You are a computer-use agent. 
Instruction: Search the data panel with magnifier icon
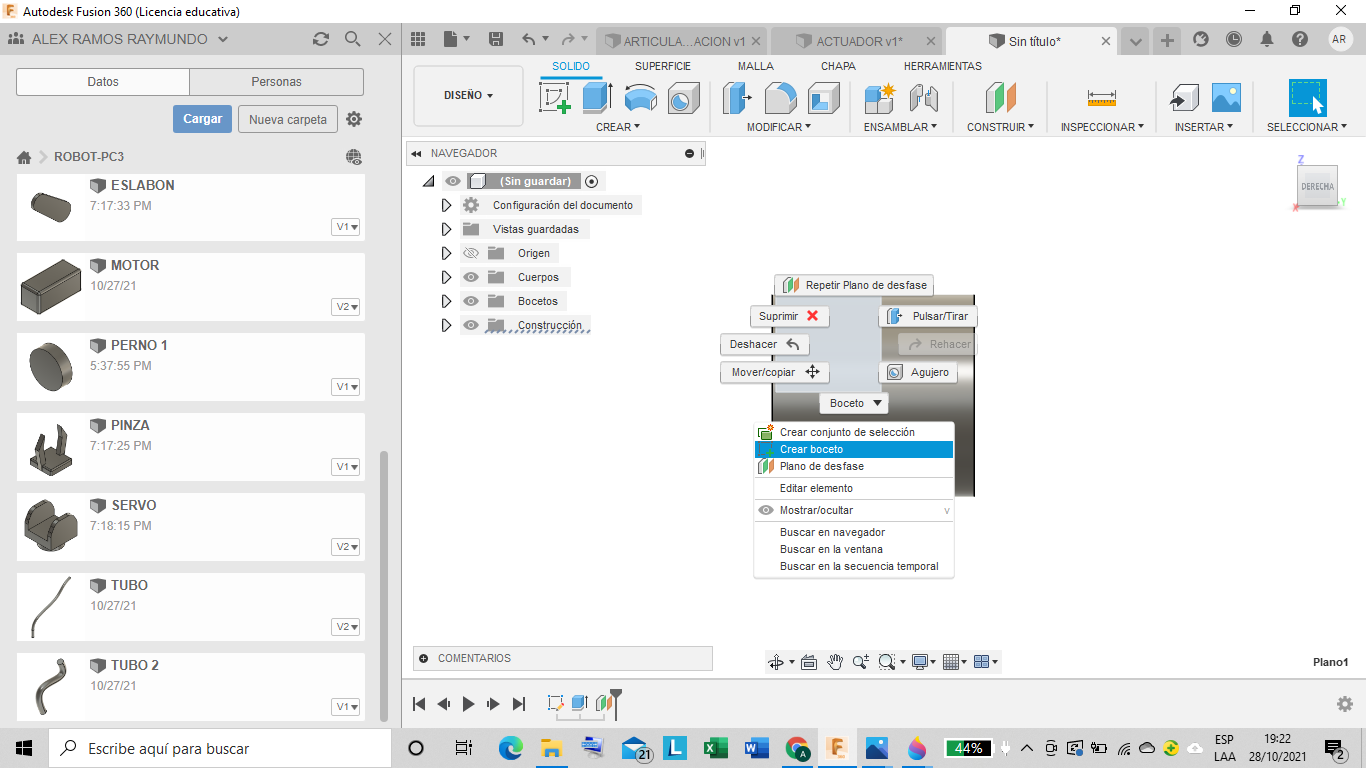point(353,39)
